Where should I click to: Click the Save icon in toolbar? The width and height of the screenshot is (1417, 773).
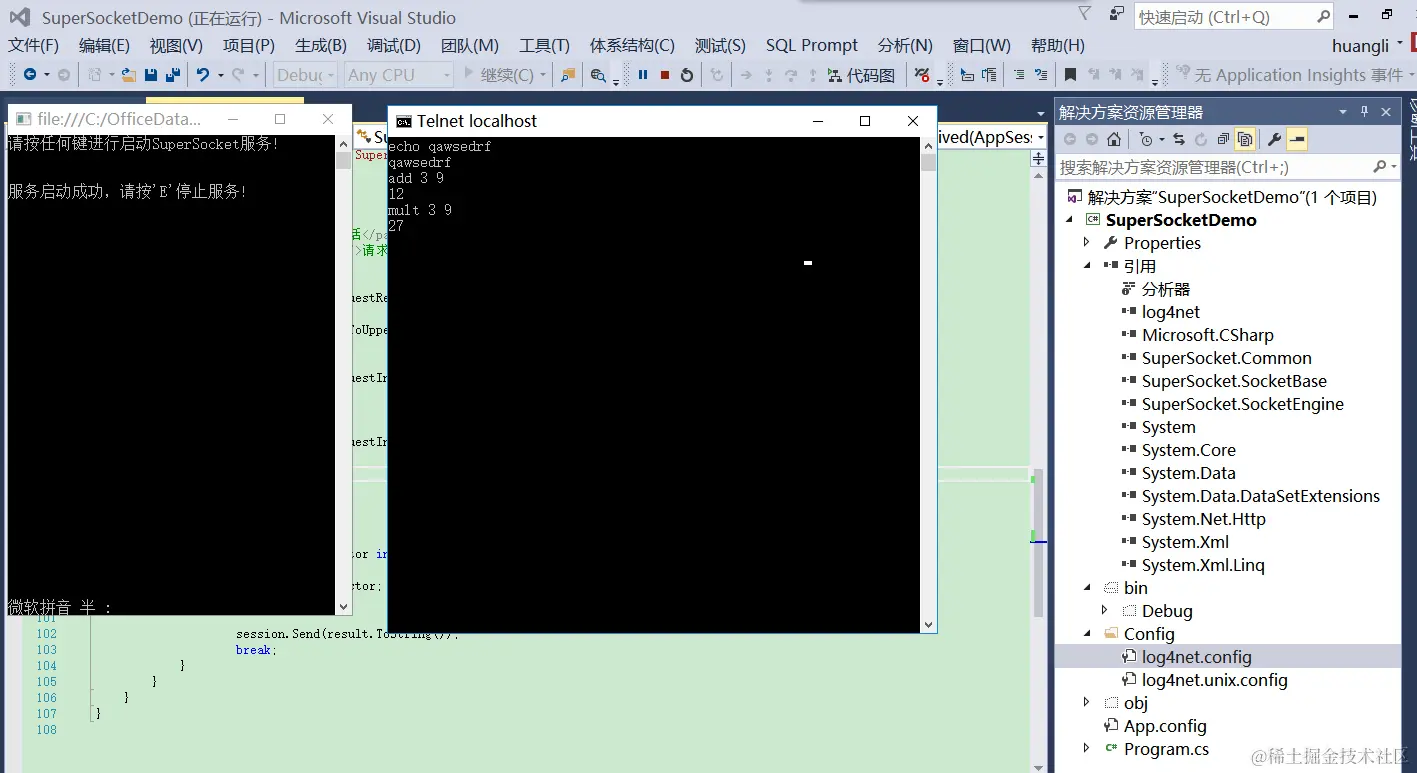(151, 75)
